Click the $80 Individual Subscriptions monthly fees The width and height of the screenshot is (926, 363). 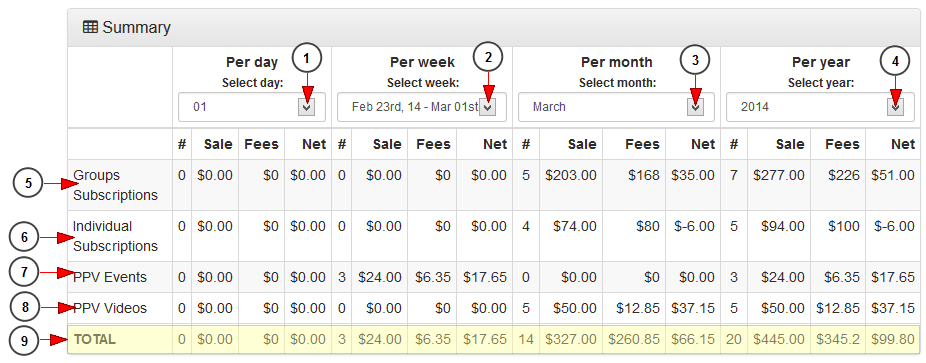647,226
